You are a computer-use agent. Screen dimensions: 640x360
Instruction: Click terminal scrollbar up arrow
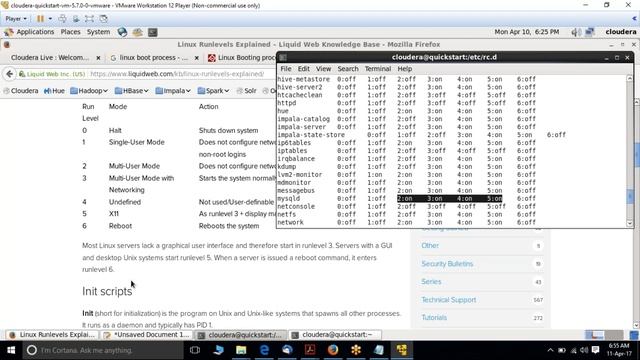[x=629, y=78]
